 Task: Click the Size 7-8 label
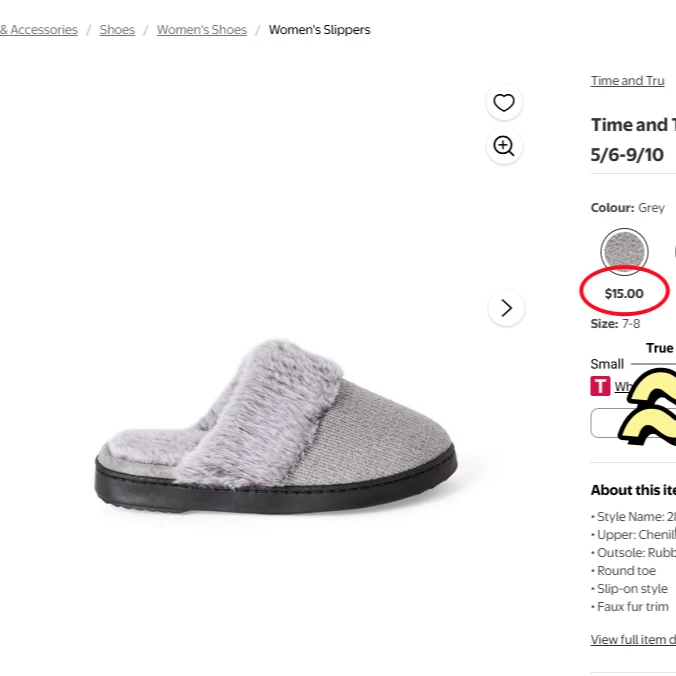(x=616, y=324)
